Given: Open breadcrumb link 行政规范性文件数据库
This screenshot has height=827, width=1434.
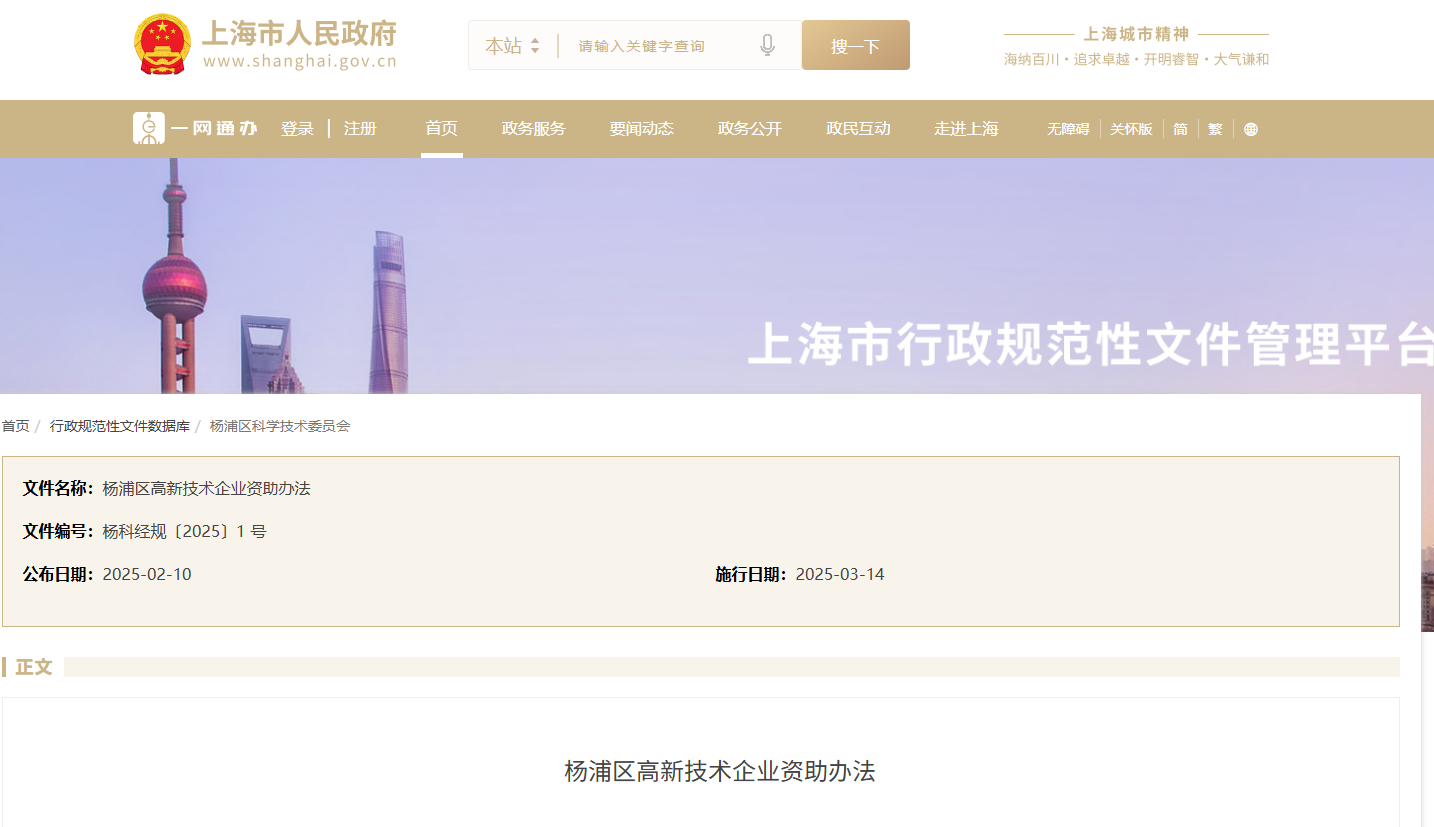Looking at the screenshot, I should pyautogui.click(x=120, y=425).
